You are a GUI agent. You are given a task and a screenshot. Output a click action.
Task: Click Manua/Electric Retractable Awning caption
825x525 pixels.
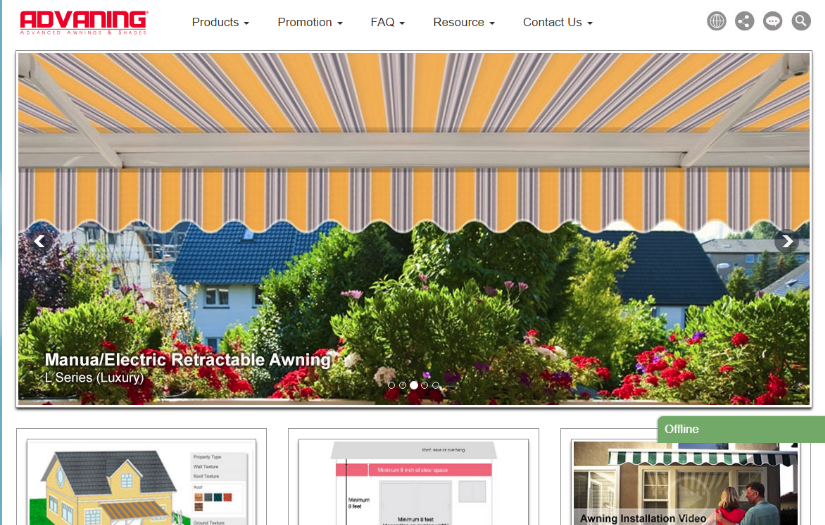[188, 360]
